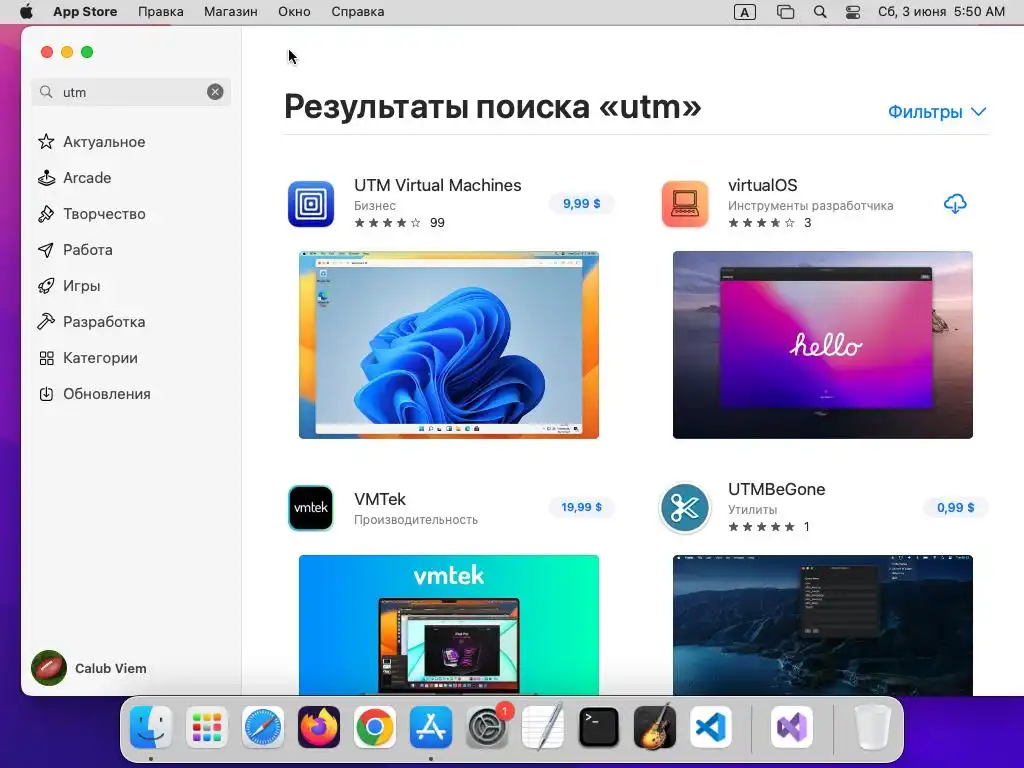Click the virtualOS app icon
The height and width of the screenshot is (768, 1024).
coord(685,204)
